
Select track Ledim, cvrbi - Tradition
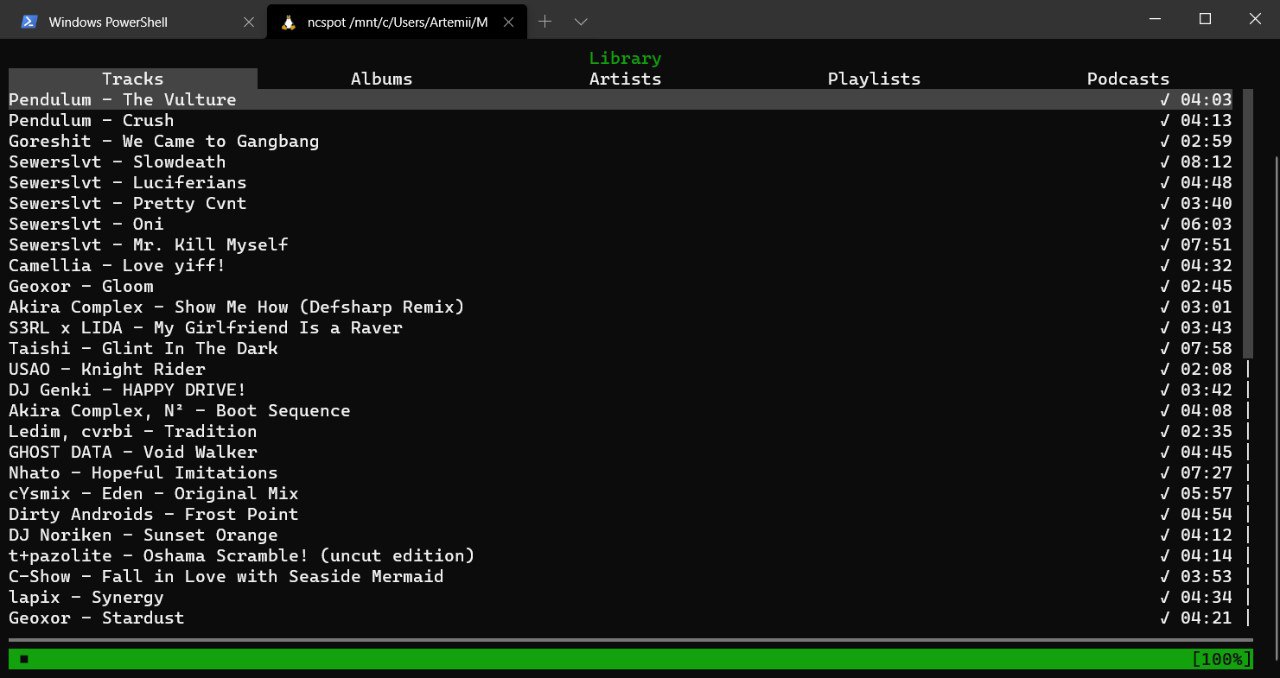(x=620, y=431)
